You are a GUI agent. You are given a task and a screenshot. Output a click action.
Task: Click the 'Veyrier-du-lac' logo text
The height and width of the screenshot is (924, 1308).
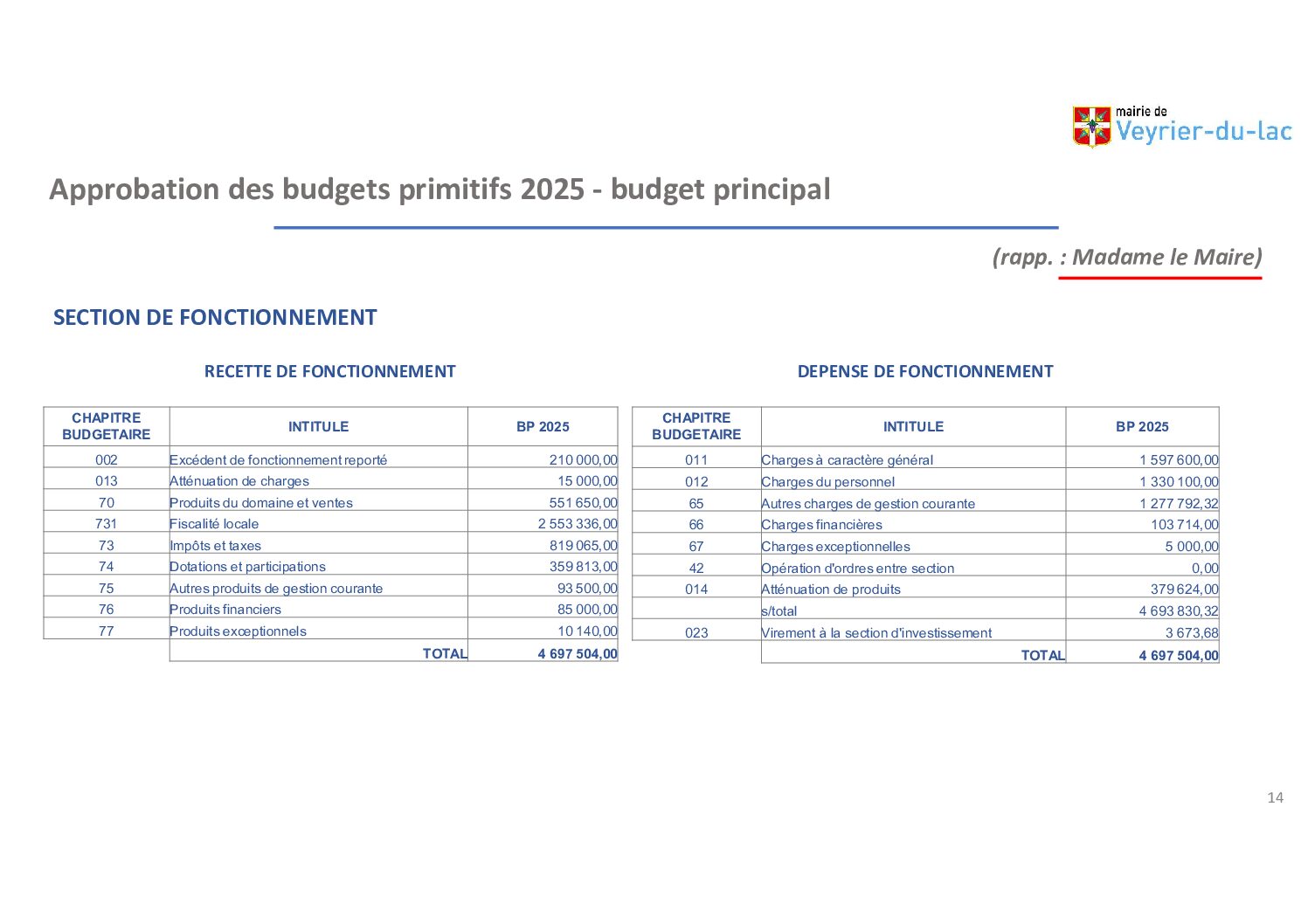[x=1204, y=132]
